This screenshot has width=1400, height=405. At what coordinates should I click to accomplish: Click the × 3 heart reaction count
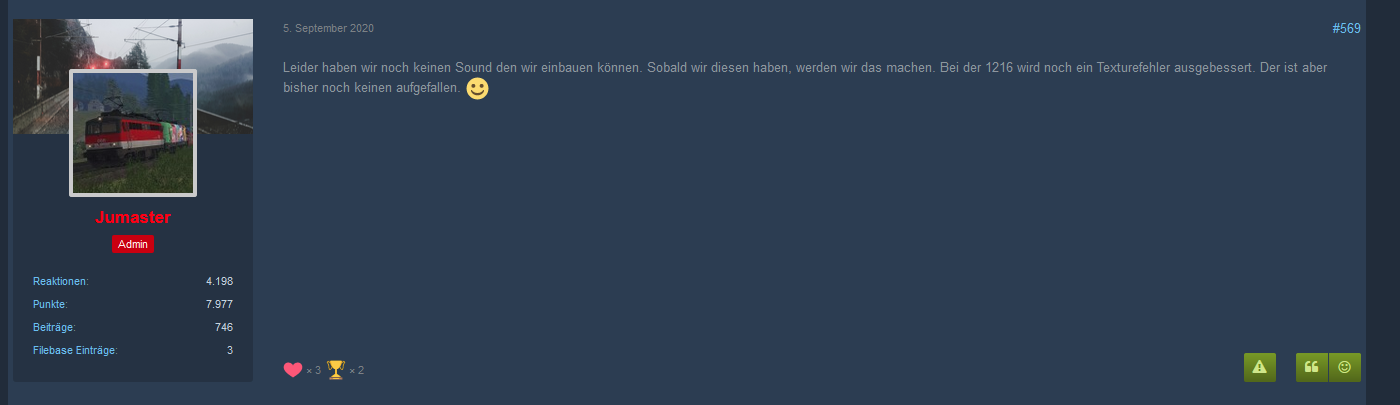click(x=313, y=371)
